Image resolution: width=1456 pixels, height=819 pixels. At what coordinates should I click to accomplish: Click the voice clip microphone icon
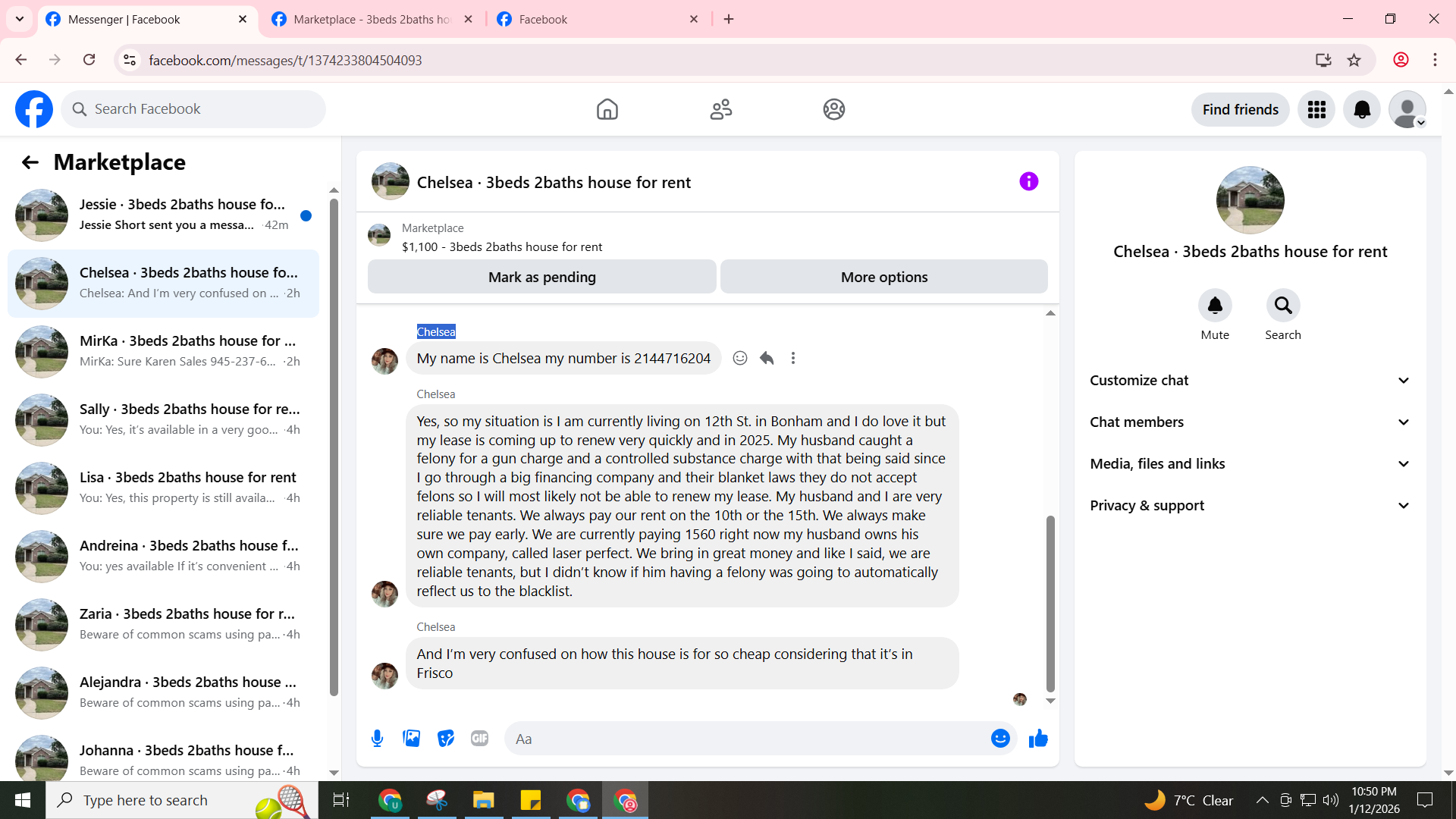click(377, 739)
